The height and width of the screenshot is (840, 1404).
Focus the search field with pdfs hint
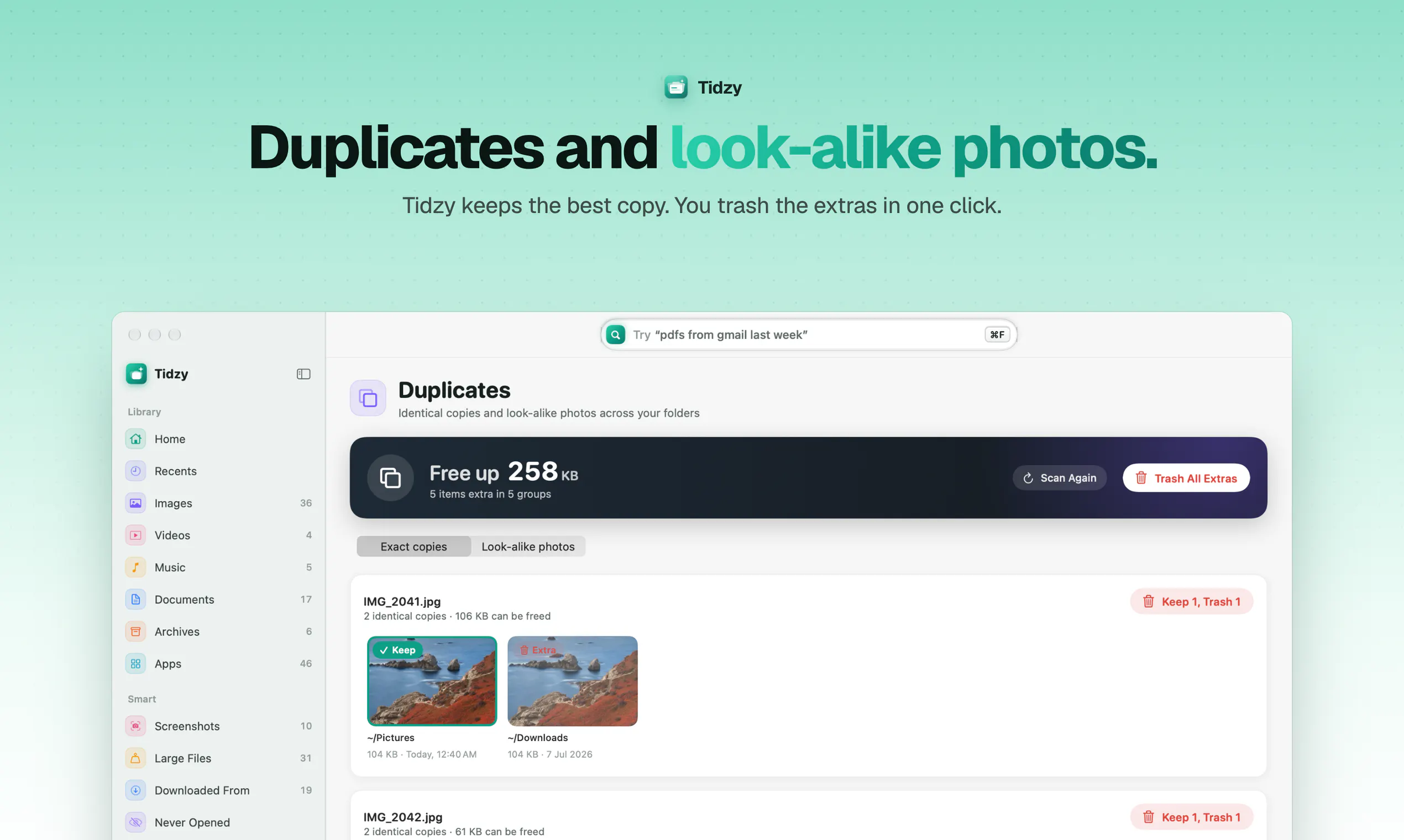click(x=809, y=334)
